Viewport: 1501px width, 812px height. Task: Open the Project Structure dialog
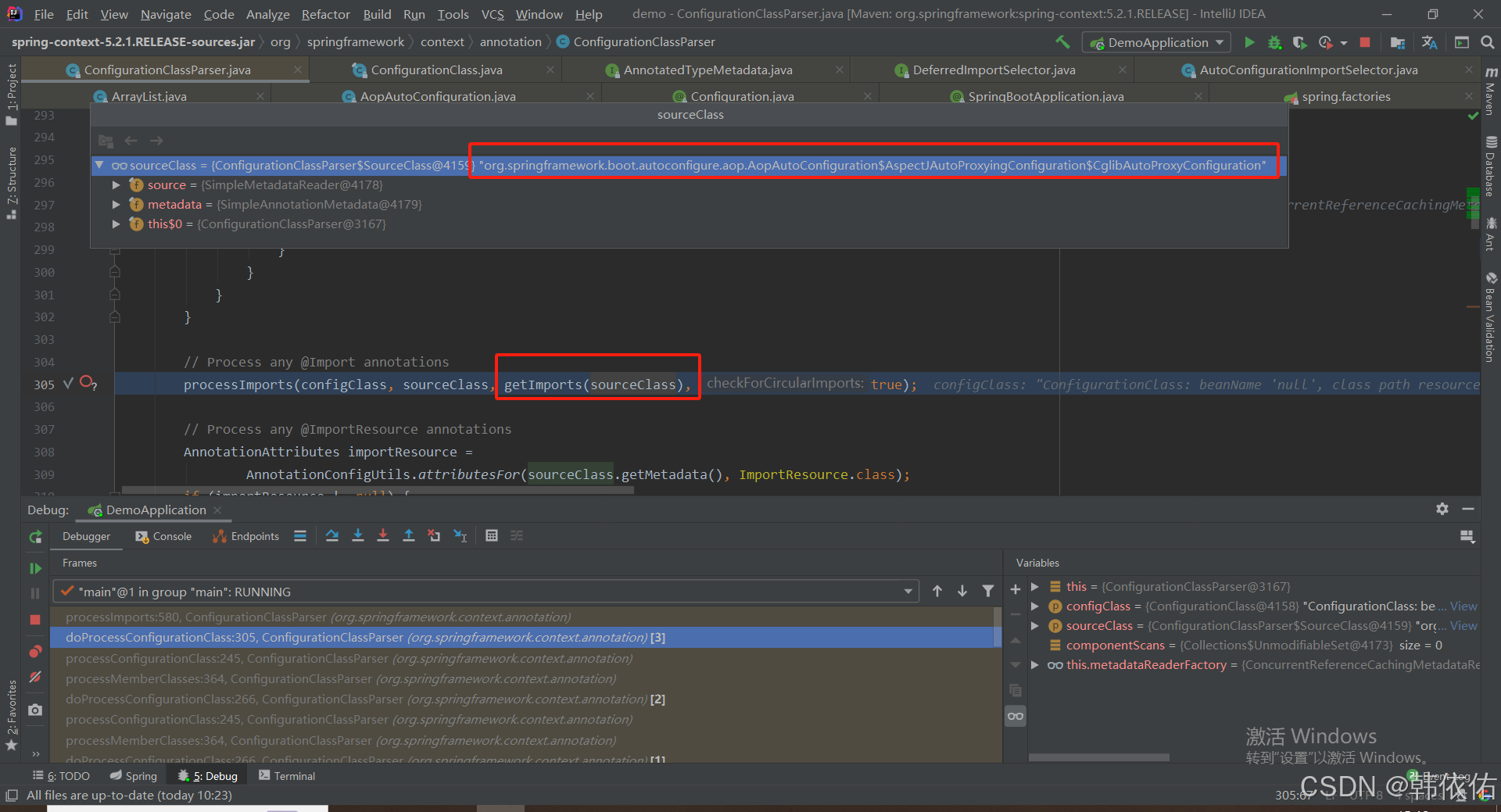click(1398, 42)
